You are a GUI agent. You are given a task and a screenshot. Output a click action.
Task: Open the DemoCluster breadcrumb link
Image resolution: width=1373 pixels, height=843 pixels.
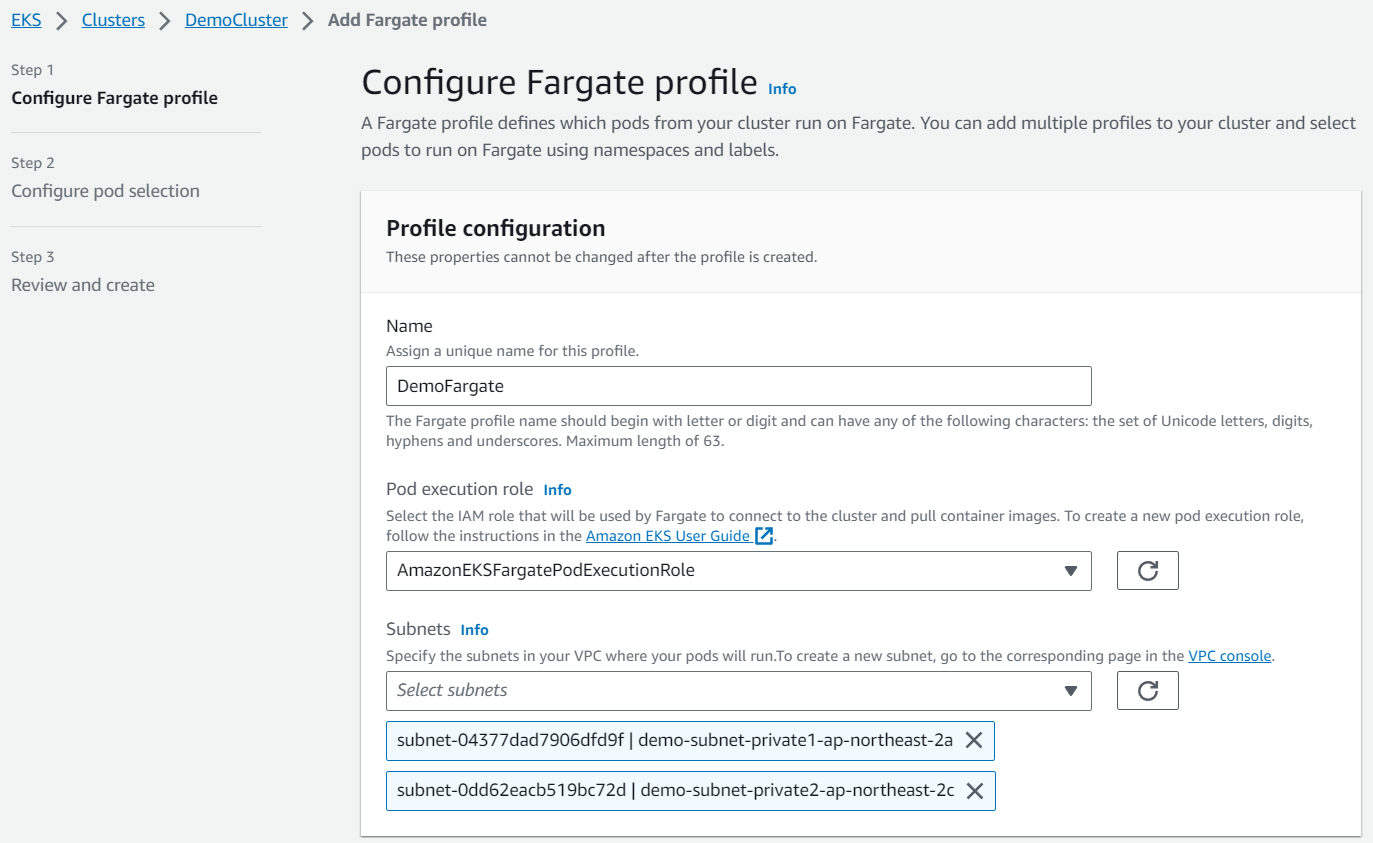(236, 20)
